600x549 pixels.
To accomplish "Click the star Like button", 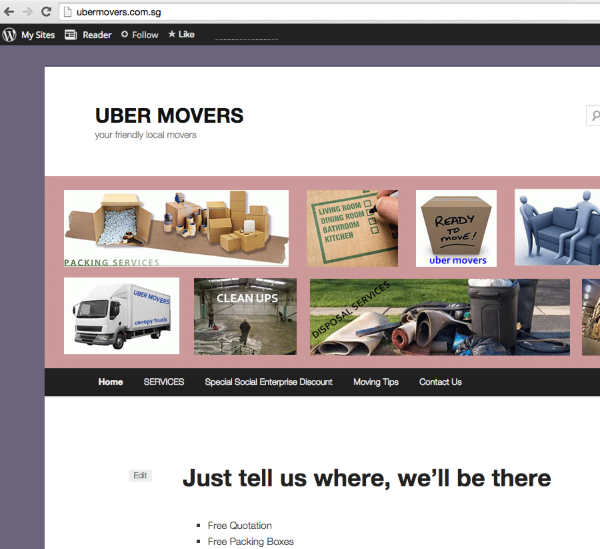I will (181, 34).
